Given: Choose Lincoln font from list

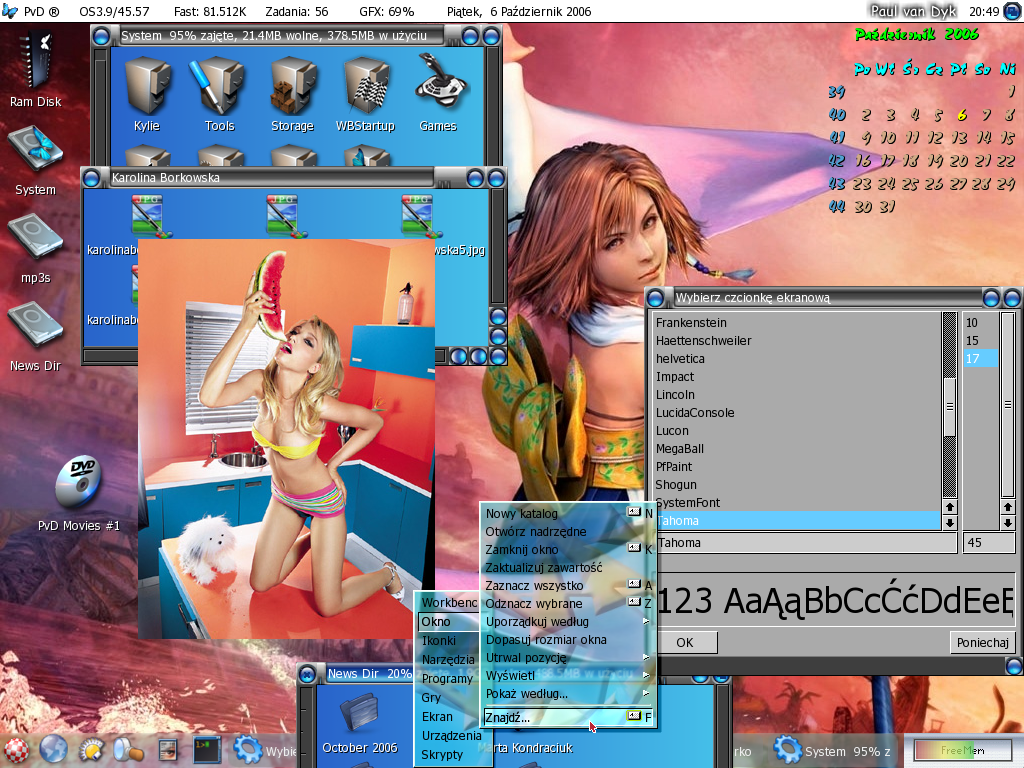Looking at the screenshot, I should pyautogui.click(x=797, y=394).
